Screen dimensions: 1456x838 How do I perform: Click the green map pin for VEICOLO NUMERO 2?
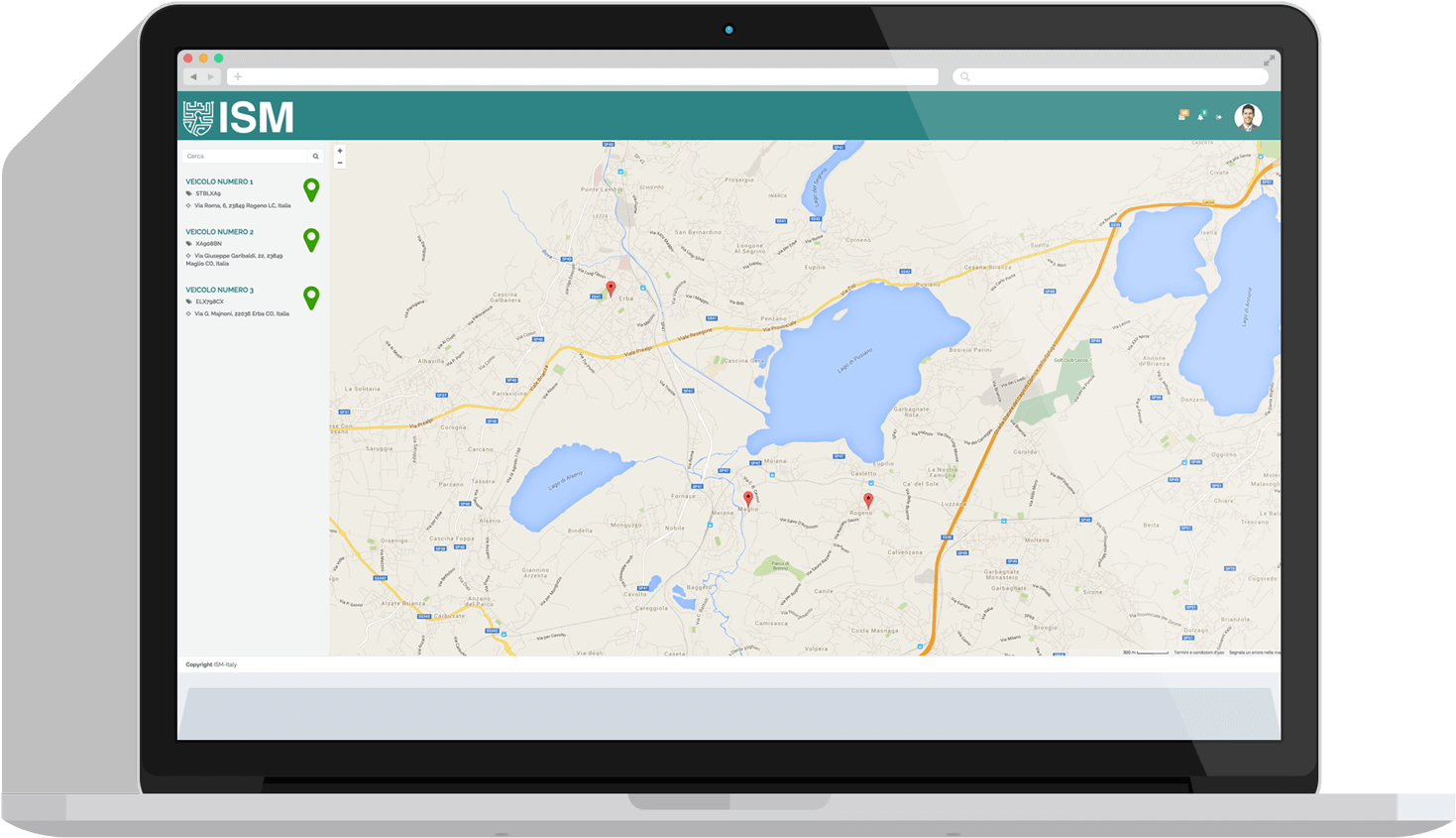[x=311, y=240]
